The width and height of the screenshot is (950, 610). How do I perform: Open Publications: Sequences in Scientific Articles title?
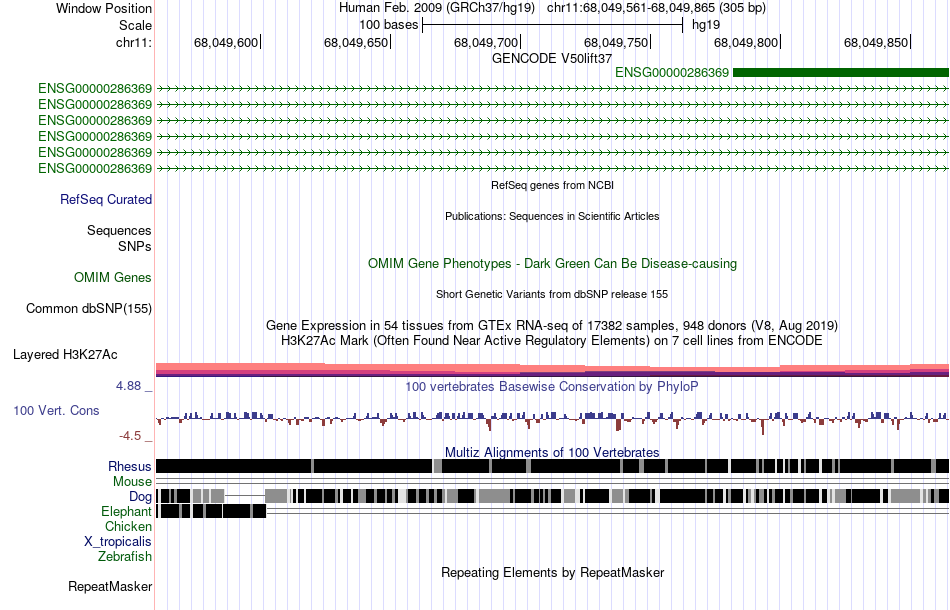tap(552, 216)
